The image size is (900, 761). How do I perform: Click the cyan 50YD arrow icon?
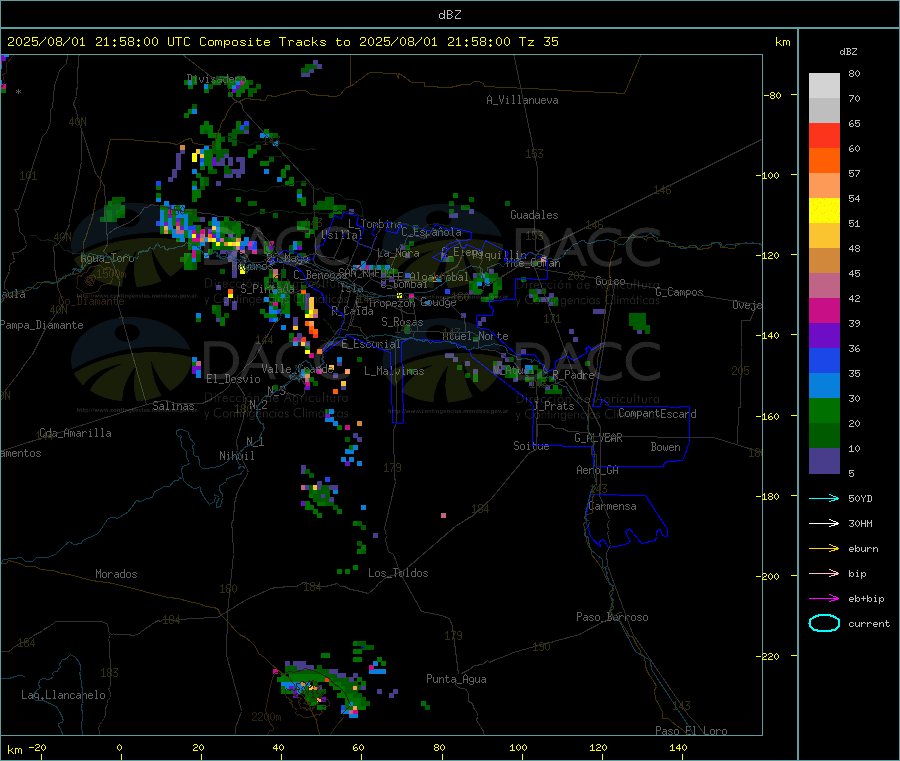(824, 498)
